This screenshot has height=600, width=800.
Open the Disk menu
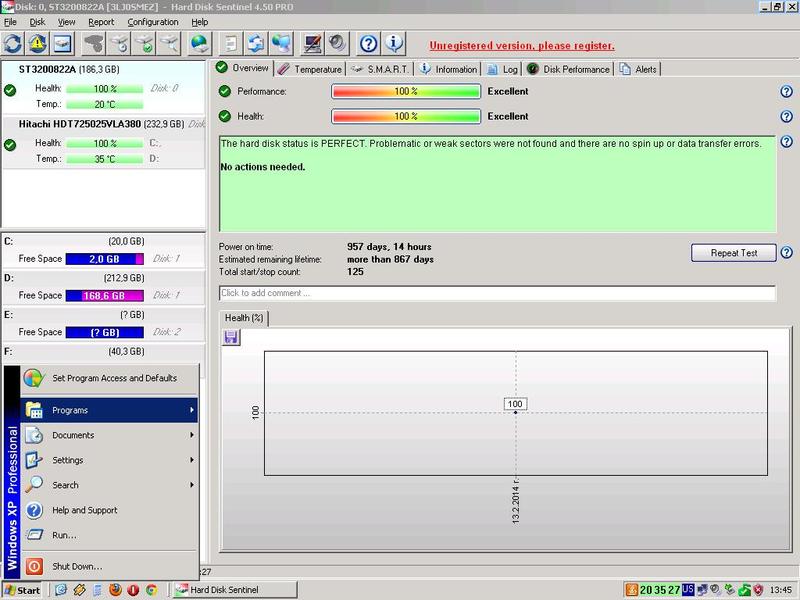[x=37, y=22]
